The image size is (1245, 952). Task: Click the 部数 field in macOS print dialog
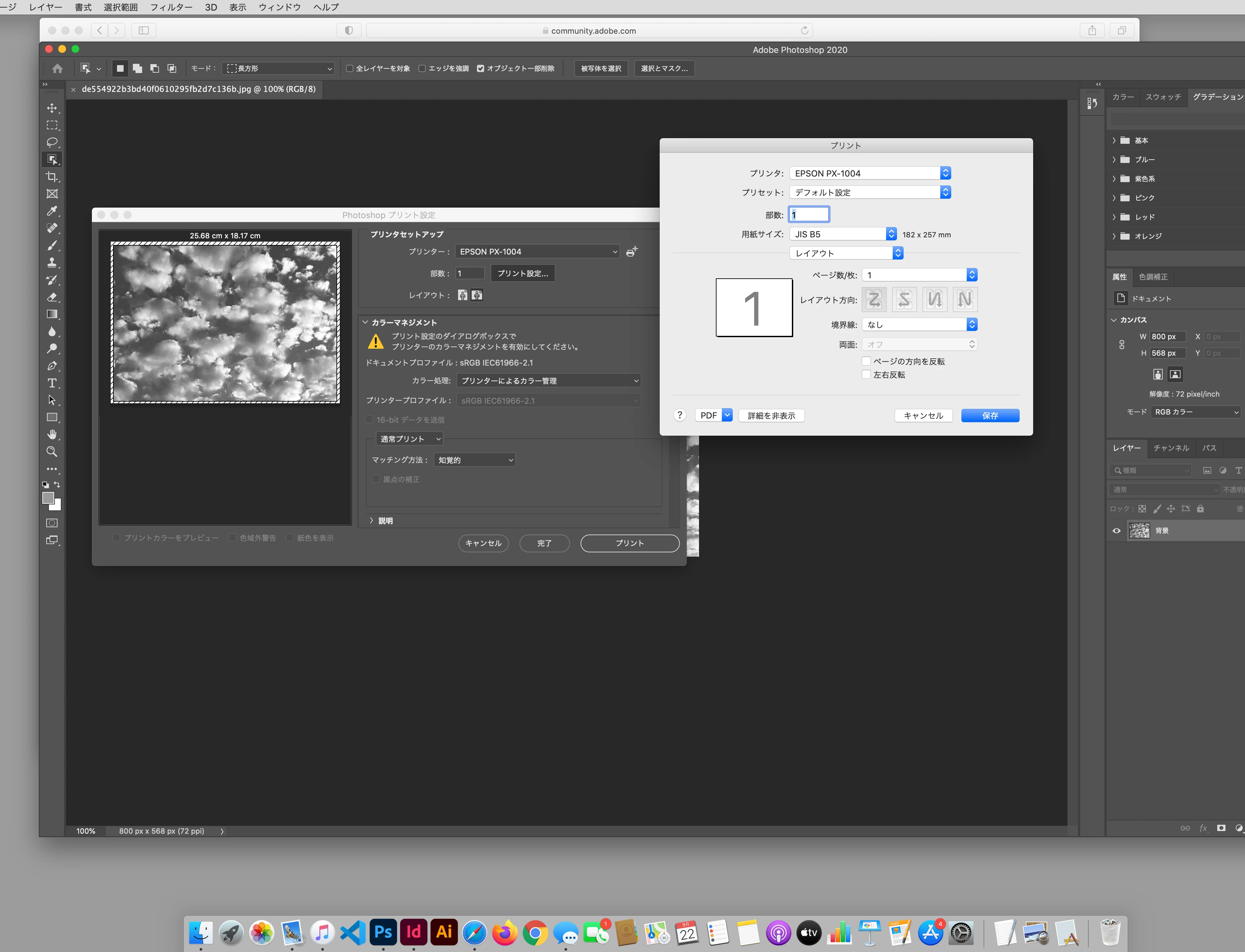pyautogui.click(x=809, y=215)
